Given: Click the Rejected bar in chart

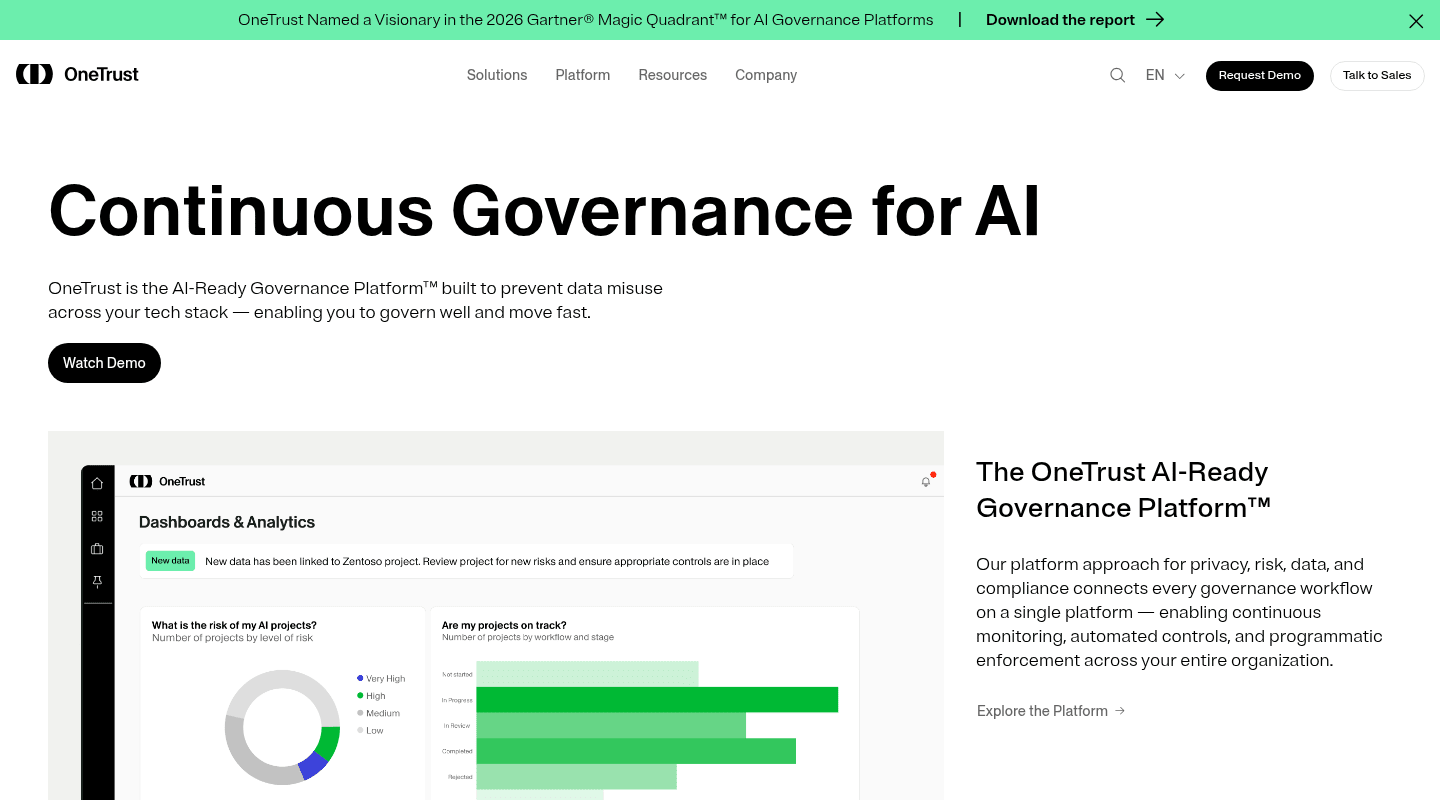Looking at the screenshot, I should tap(576, 777).
